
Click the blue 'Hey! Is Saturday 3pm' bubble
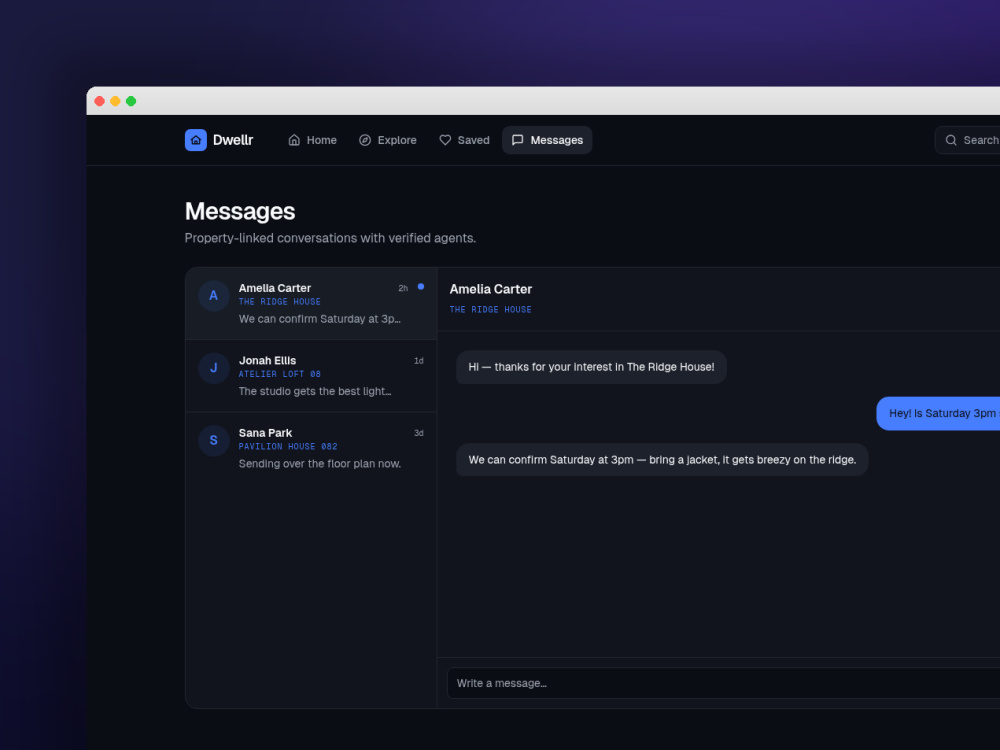[x=938, y=413]
